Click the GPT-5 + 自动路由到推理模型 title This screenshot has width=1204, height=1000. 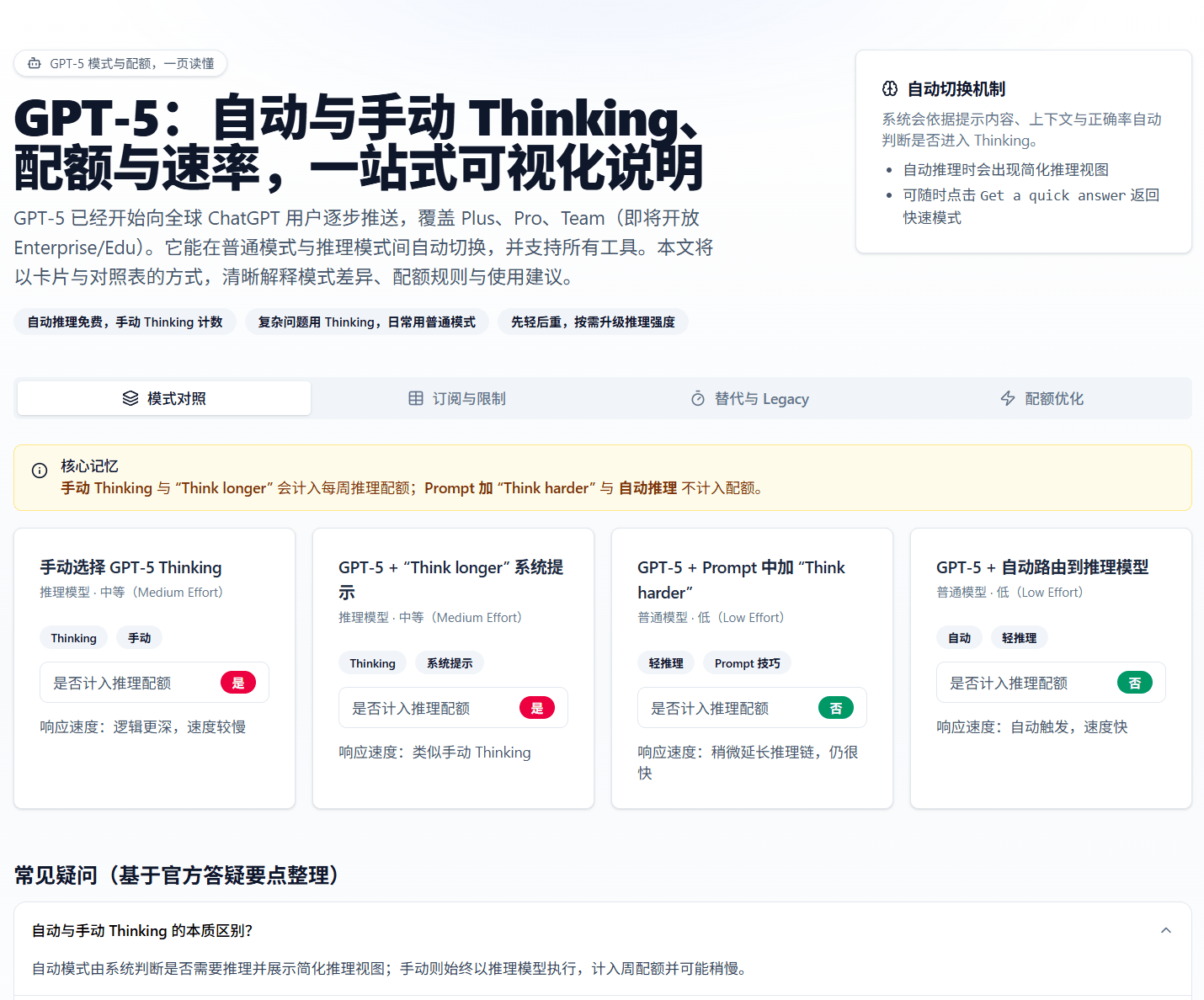pos(1042,567)
